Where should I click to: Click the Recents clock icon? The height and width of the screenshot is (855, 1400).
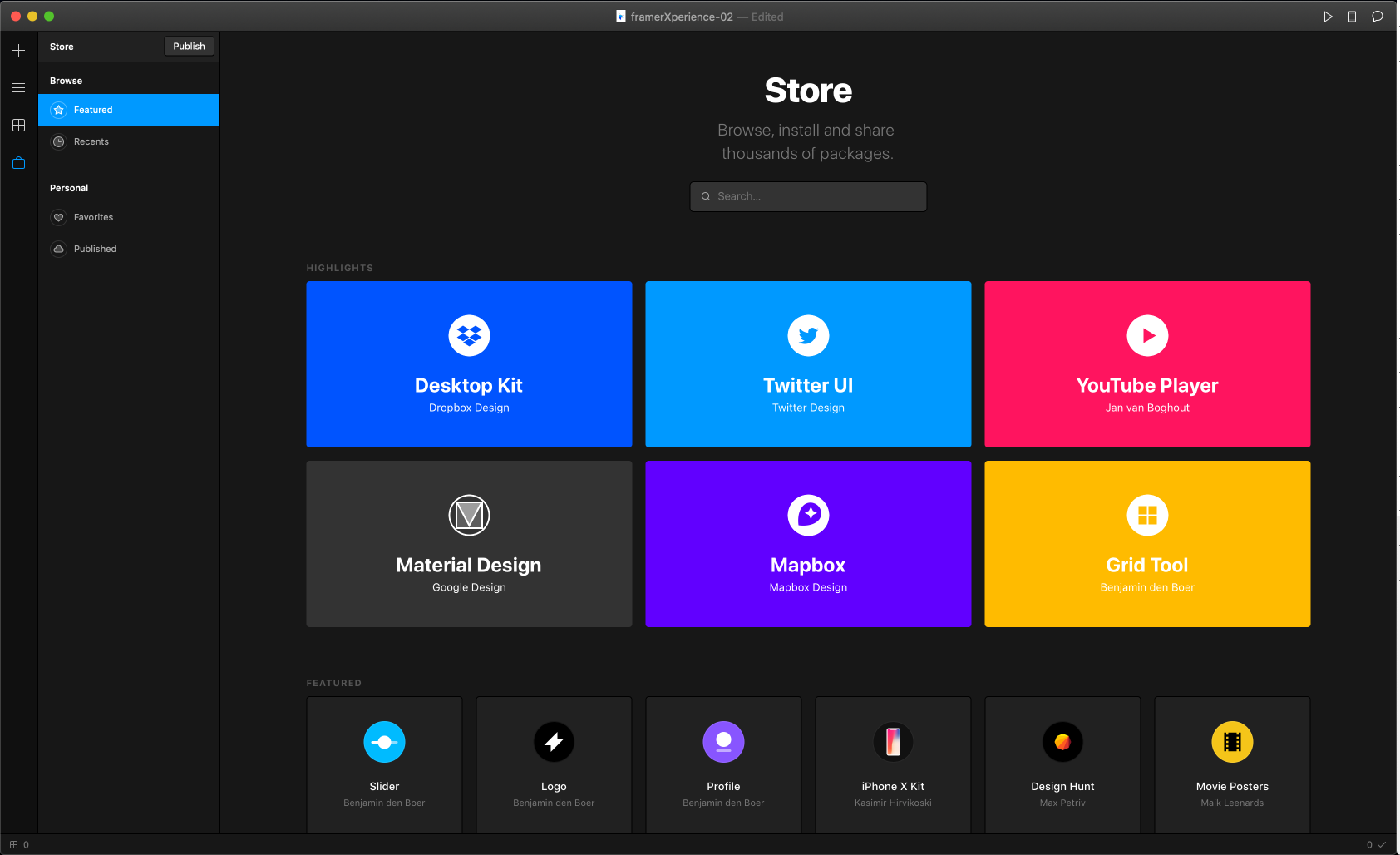pyautogui.click(x=58, y=141)
